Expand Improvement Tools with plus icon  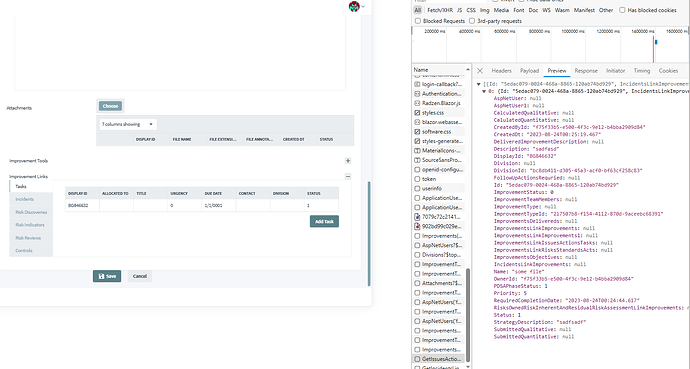pos(348,161)
